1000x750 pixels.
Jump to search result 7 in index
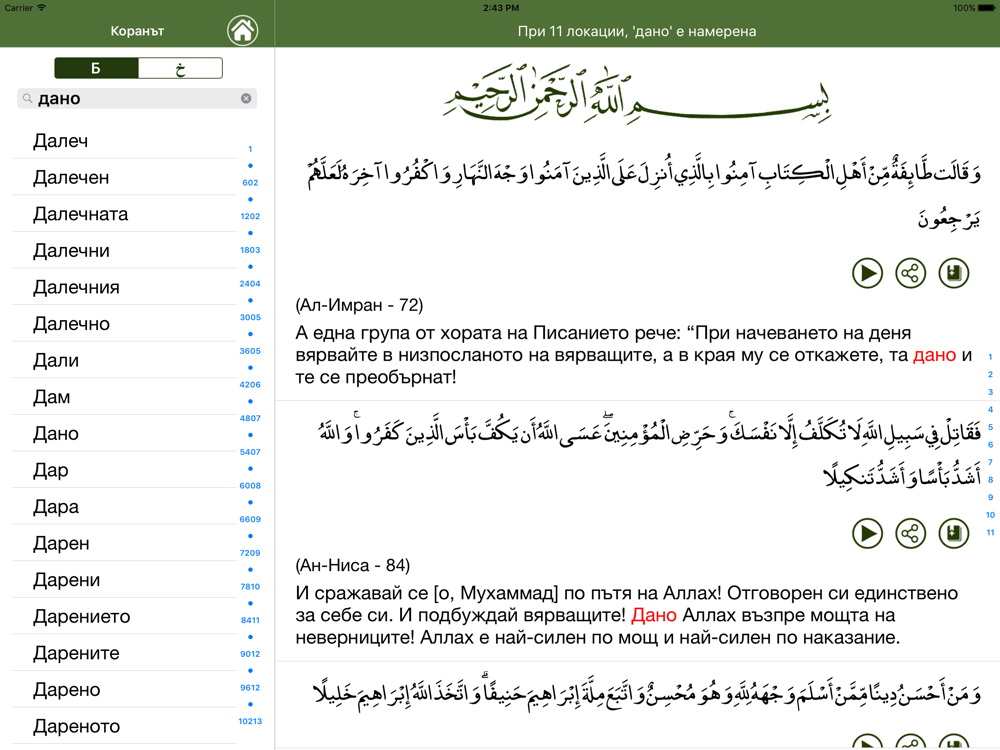990,462
